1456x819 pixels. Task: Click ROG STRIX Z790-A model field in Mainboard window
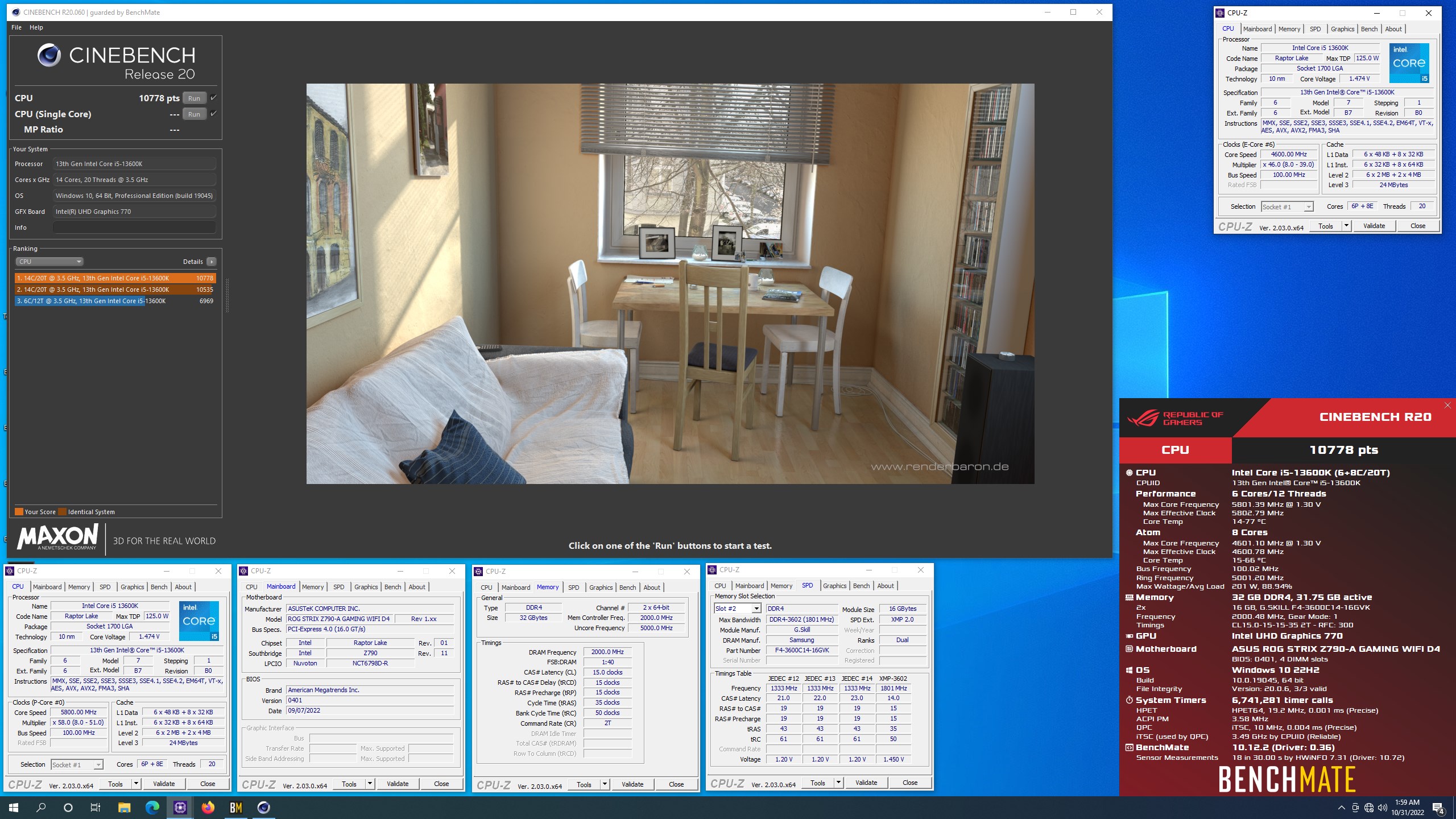pyautogui.click(x=339, y=619)
